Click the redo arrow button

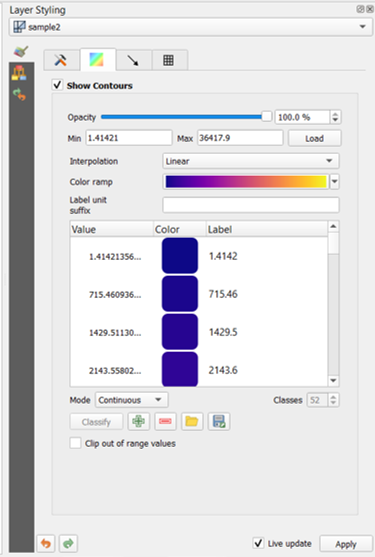pos(68,543)
